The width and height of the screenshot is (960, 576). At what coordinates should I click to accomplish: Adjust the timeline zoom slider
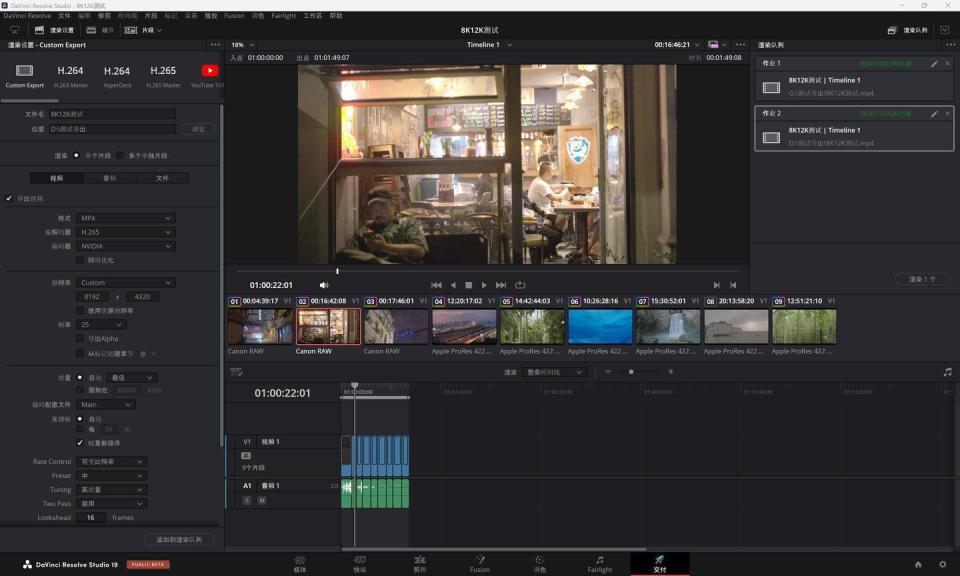coord(631,372)
